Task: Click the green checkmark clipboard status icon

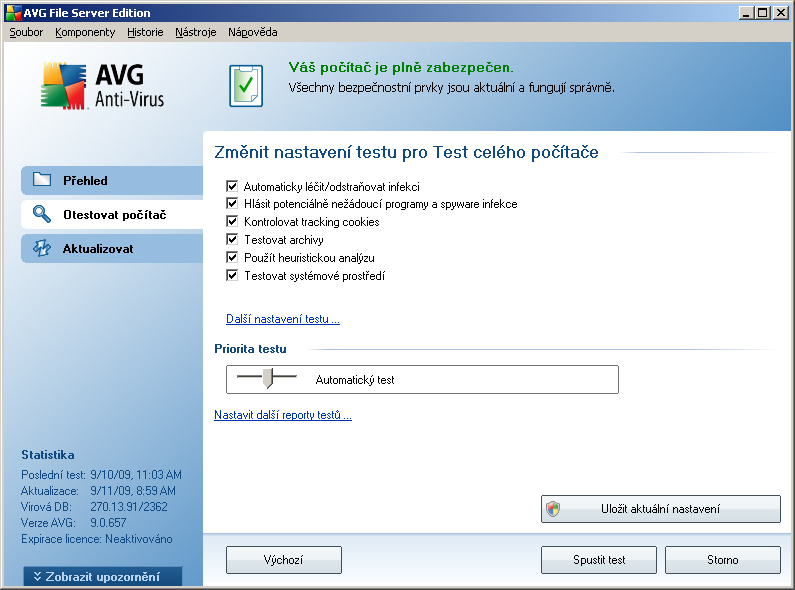Action: 246,86
